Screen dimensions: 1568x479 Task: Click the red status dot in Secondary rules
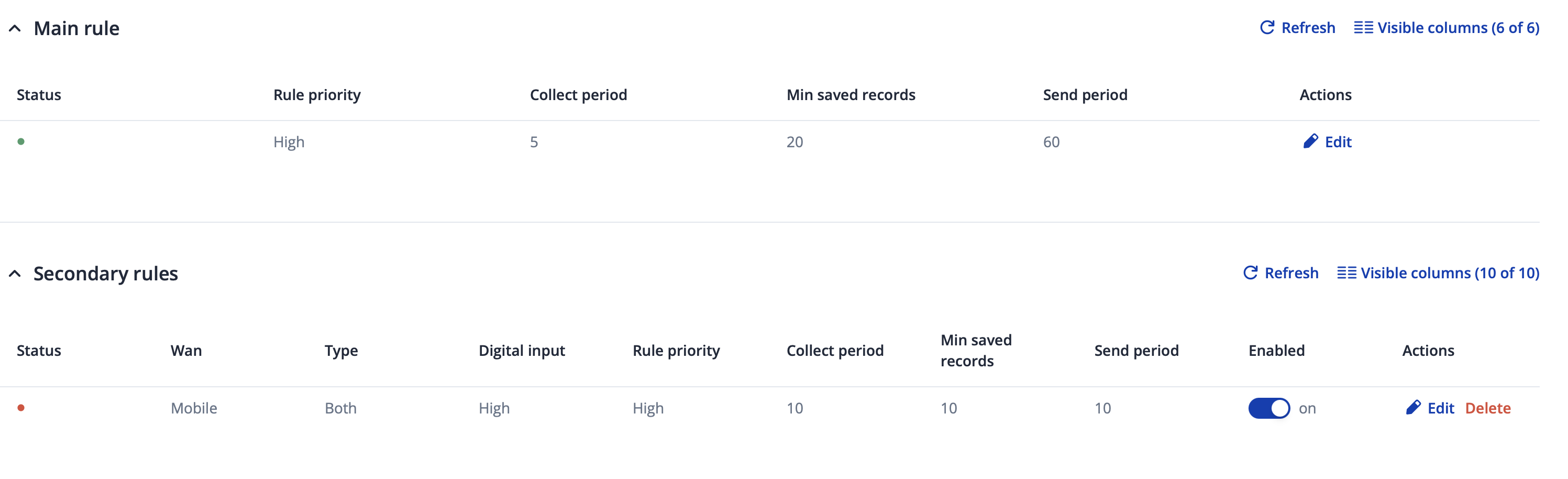(x=21, y=408)
